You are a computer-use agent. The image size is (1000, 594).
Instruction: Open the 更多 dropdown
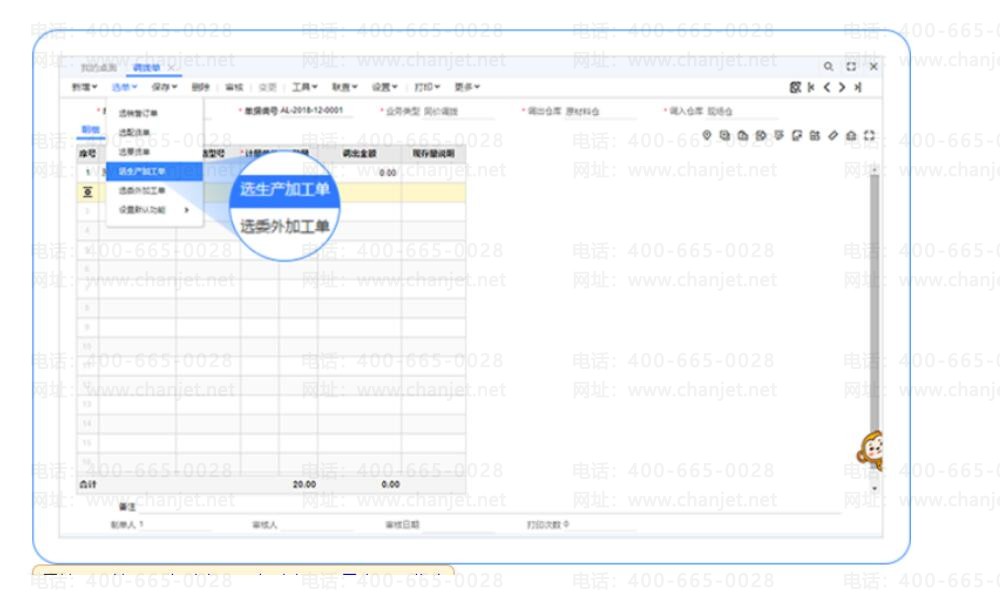click(x=467, y=87)
